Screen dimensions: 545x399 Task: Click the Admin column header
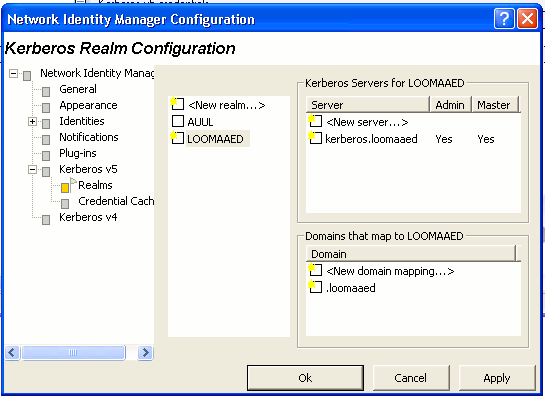pos(450,105)
